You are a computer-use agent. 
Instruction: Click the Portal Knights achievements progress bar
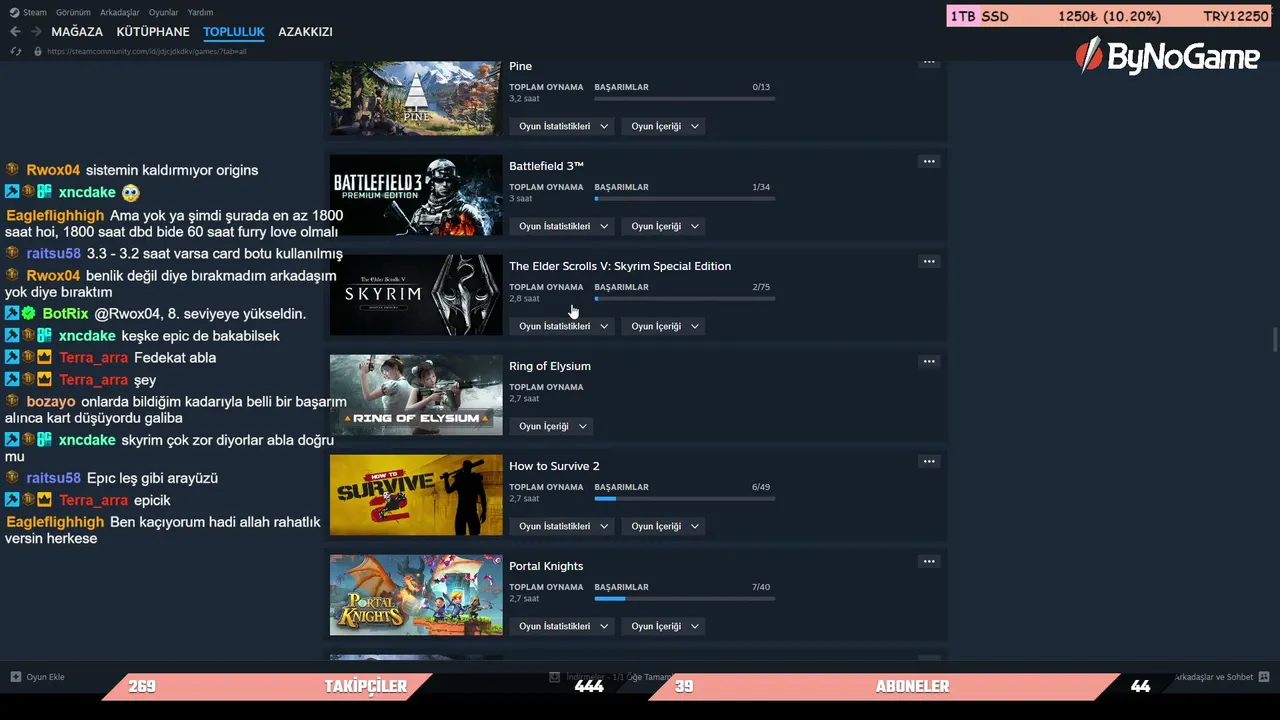tap(684, 598)
